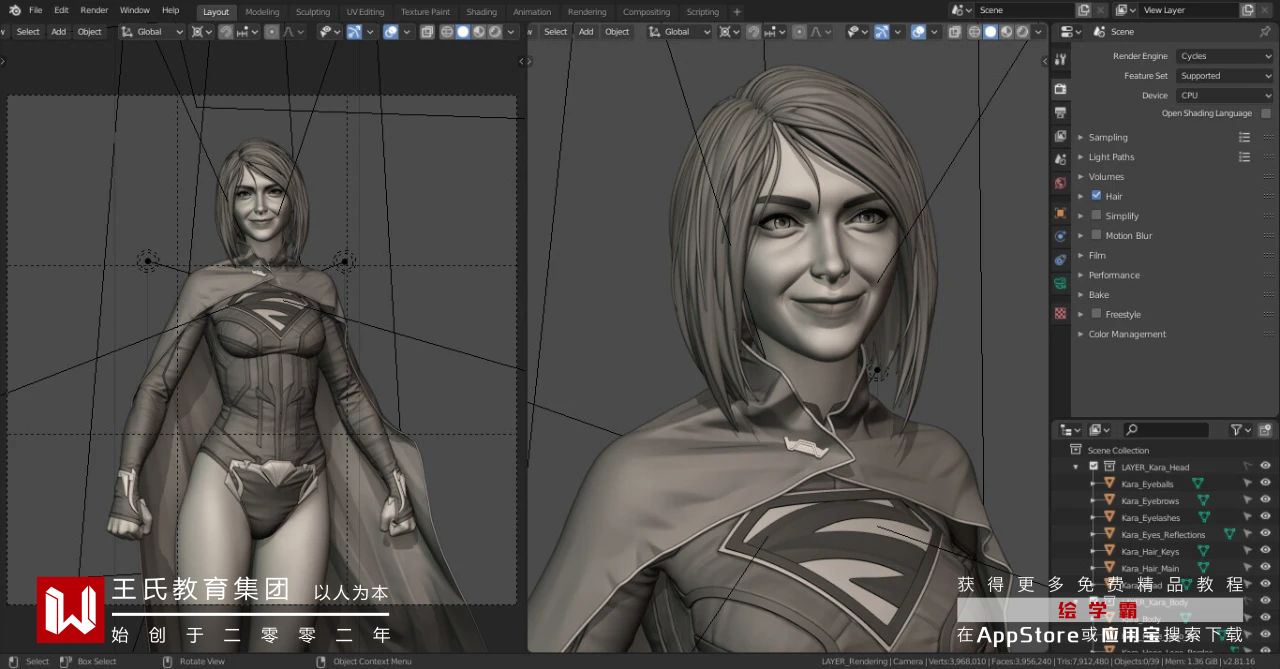
Task: Switch to the UV Editing workspace tab
Action: (x=365, y=12)
